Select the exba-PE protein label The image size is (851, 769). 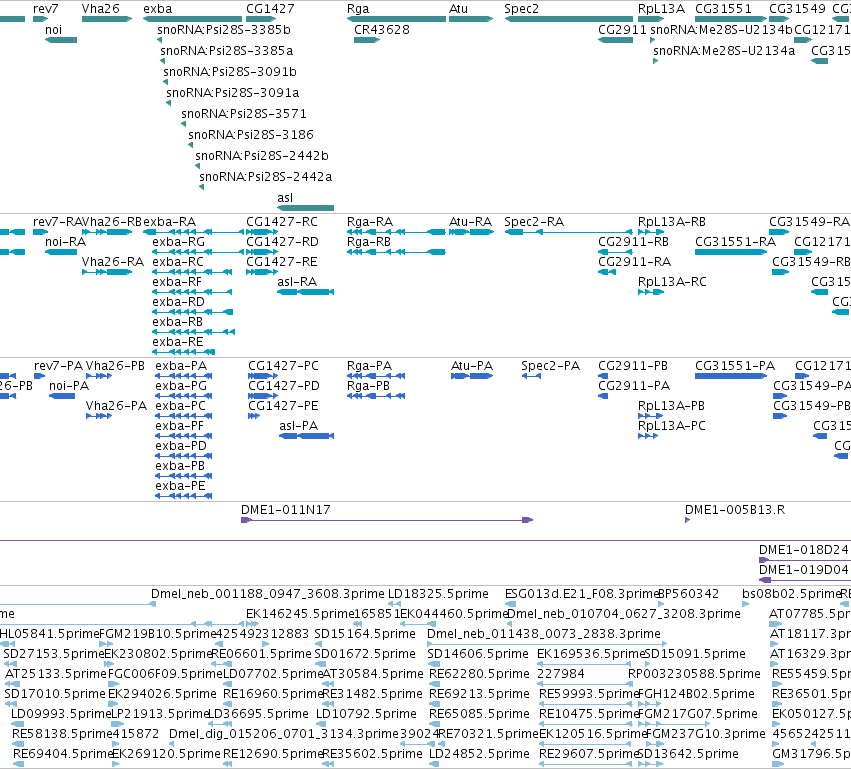point(180,486)
